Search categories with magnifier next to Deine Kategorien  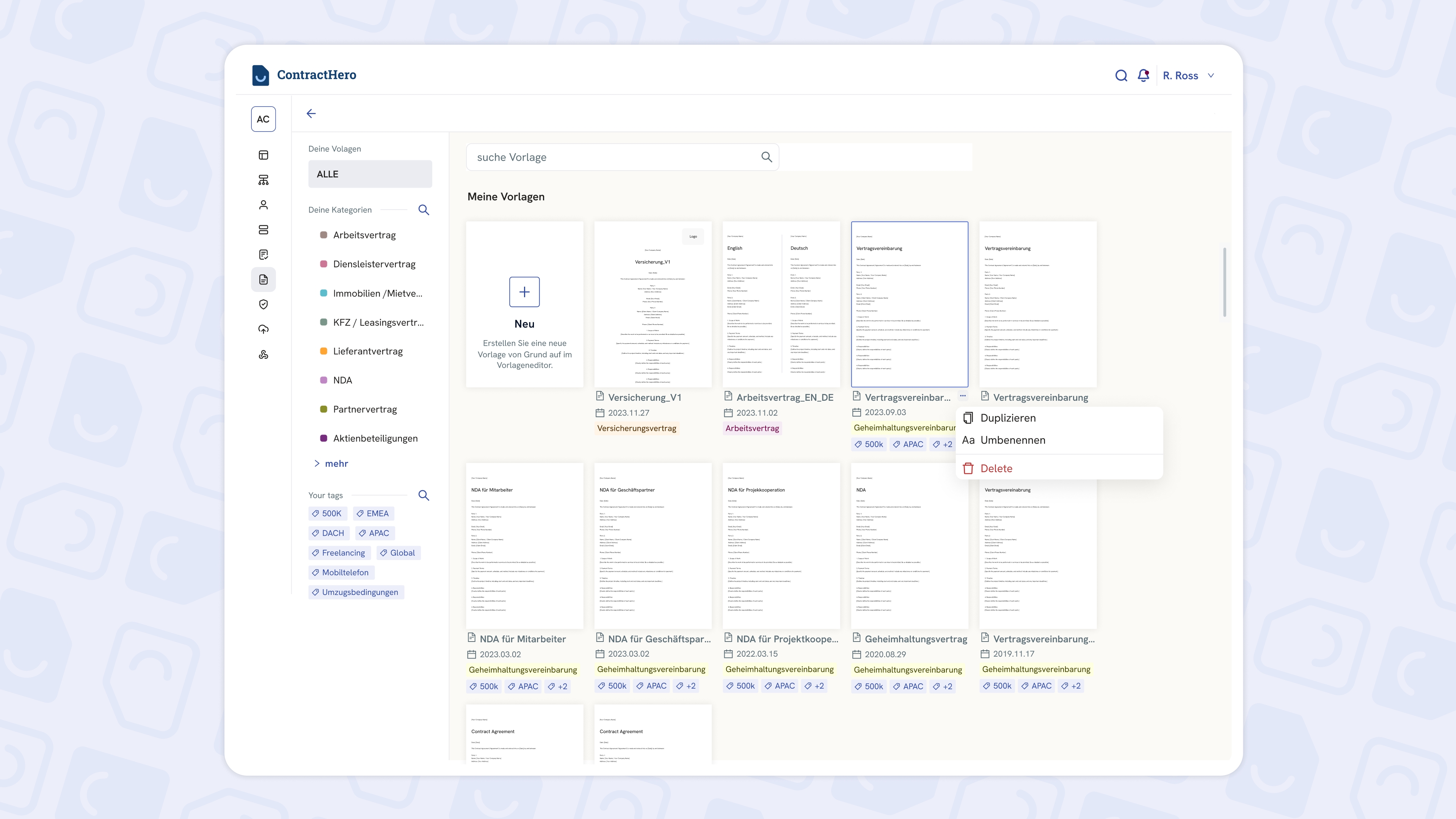tap(424, 210)
